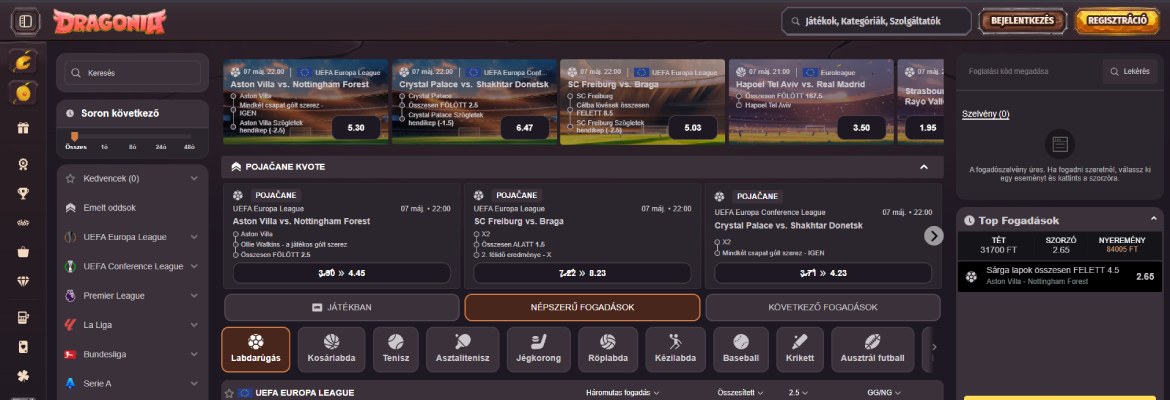
Task: Open Szelvény (0) bet slip link
Action: click(985, 114)
